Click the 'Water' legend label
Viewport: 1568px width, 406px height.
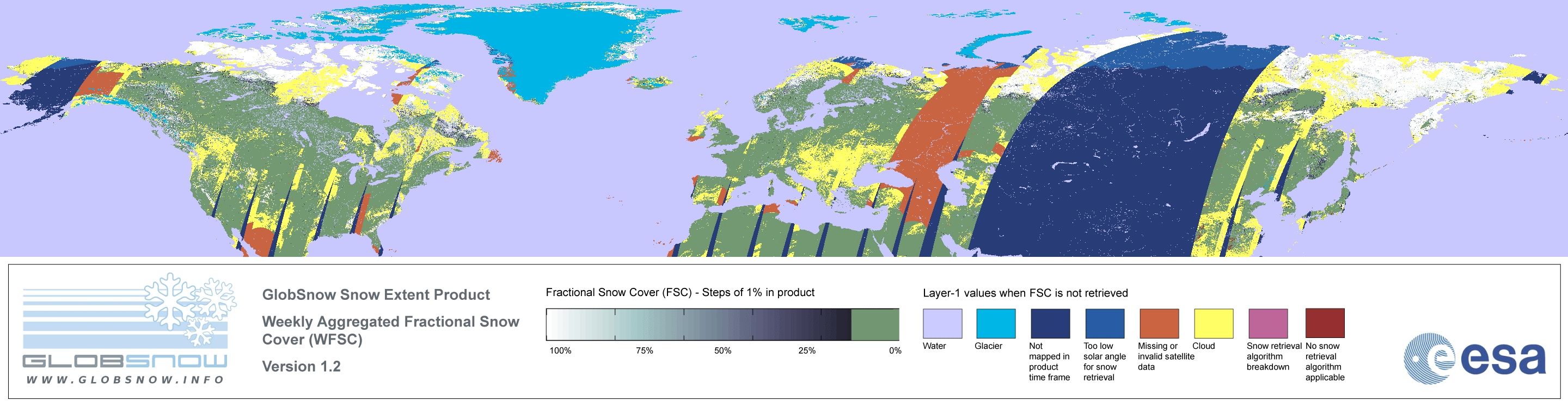point(934,346)
